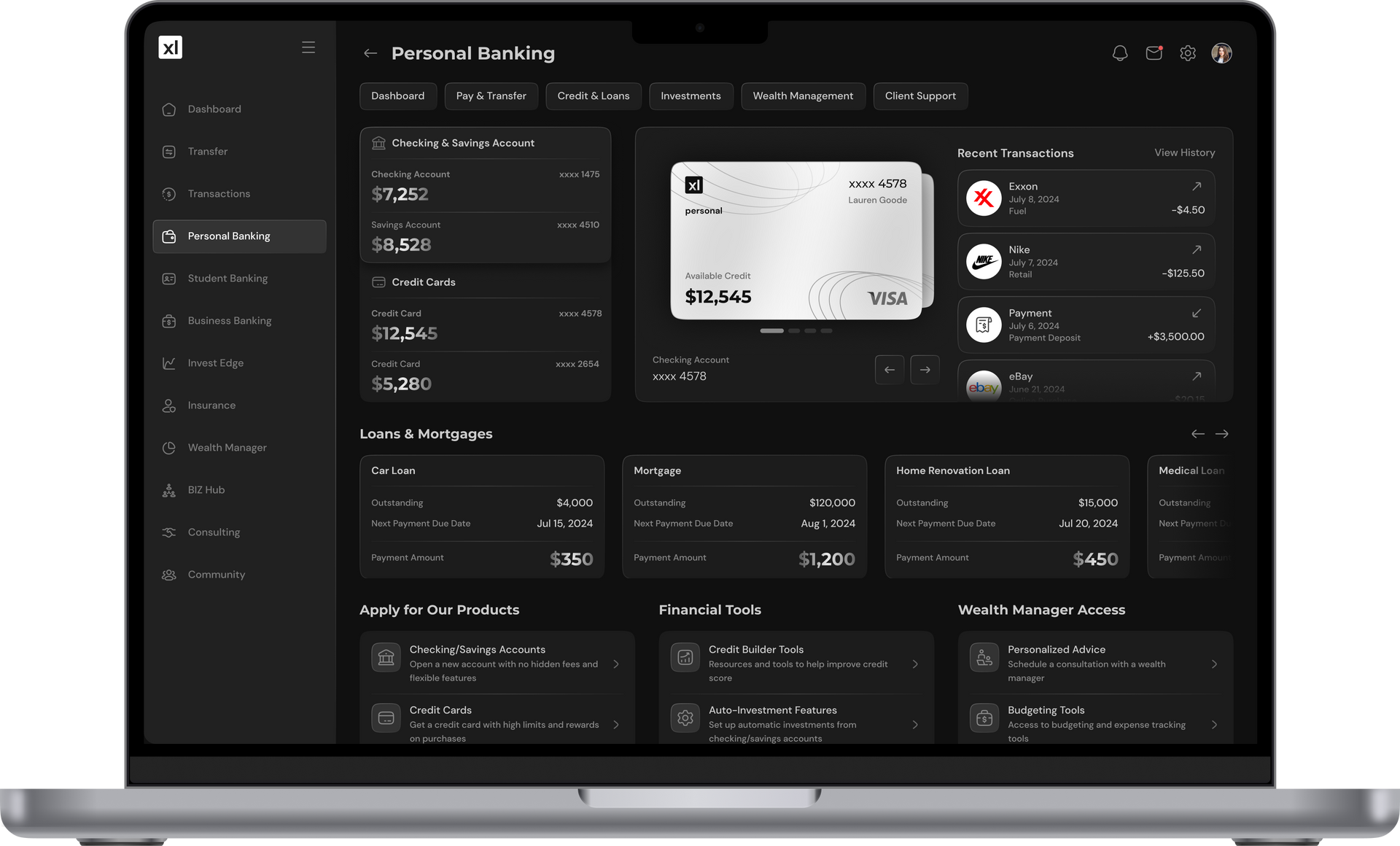This screenshot has width=1400, height=846.
Task: Click the Nike transaction logo
Action: [x=984, y=262]
